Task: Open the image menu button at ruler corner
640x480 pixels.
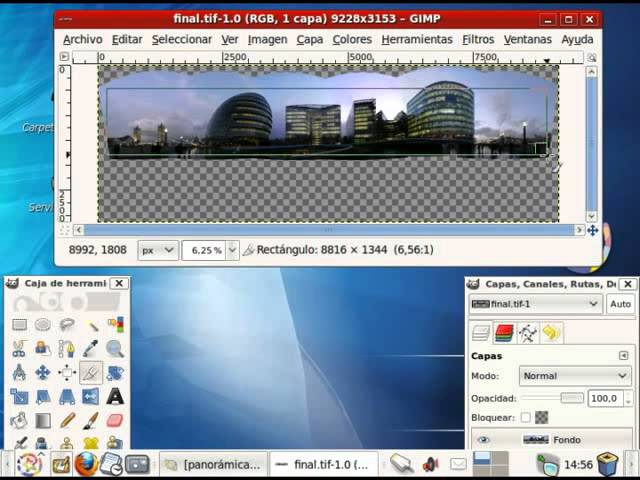Action: (x=64, y=57)
